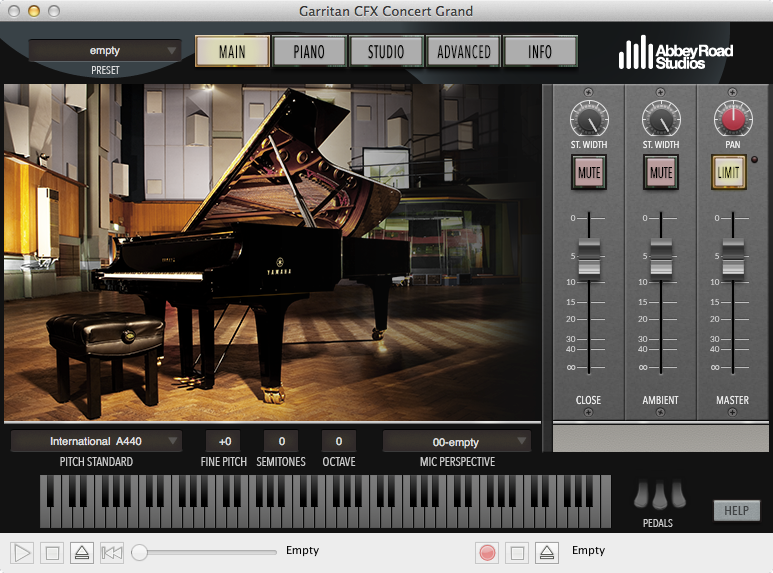Click the recorder 'Empty' file label
This screenshot has width=773, height=573.
click(x=588, y=550)
